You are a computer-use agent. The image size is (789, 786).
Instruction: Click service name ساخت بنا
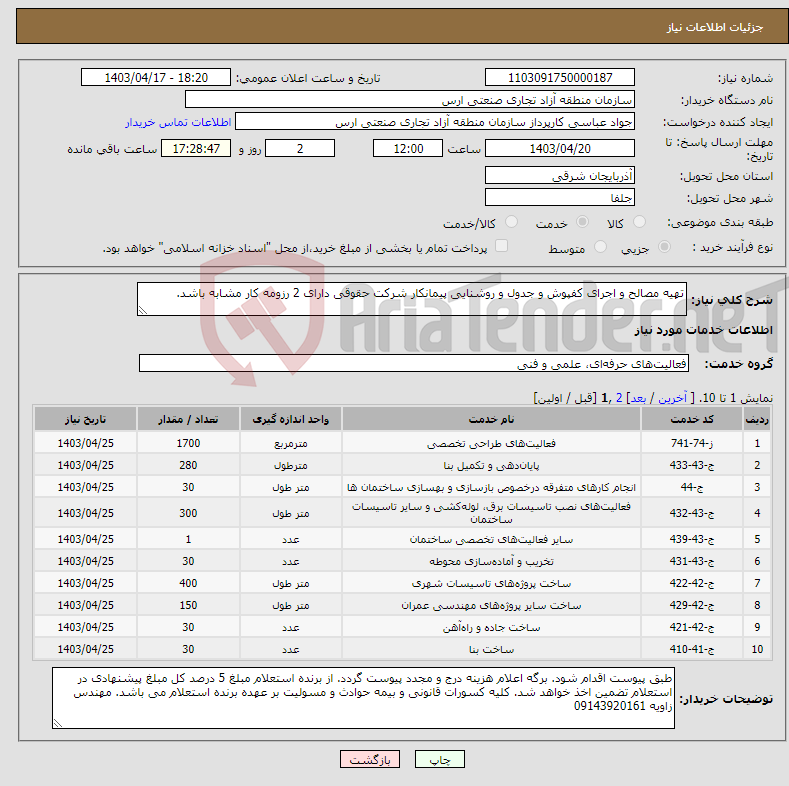click(x=491, y=650)
